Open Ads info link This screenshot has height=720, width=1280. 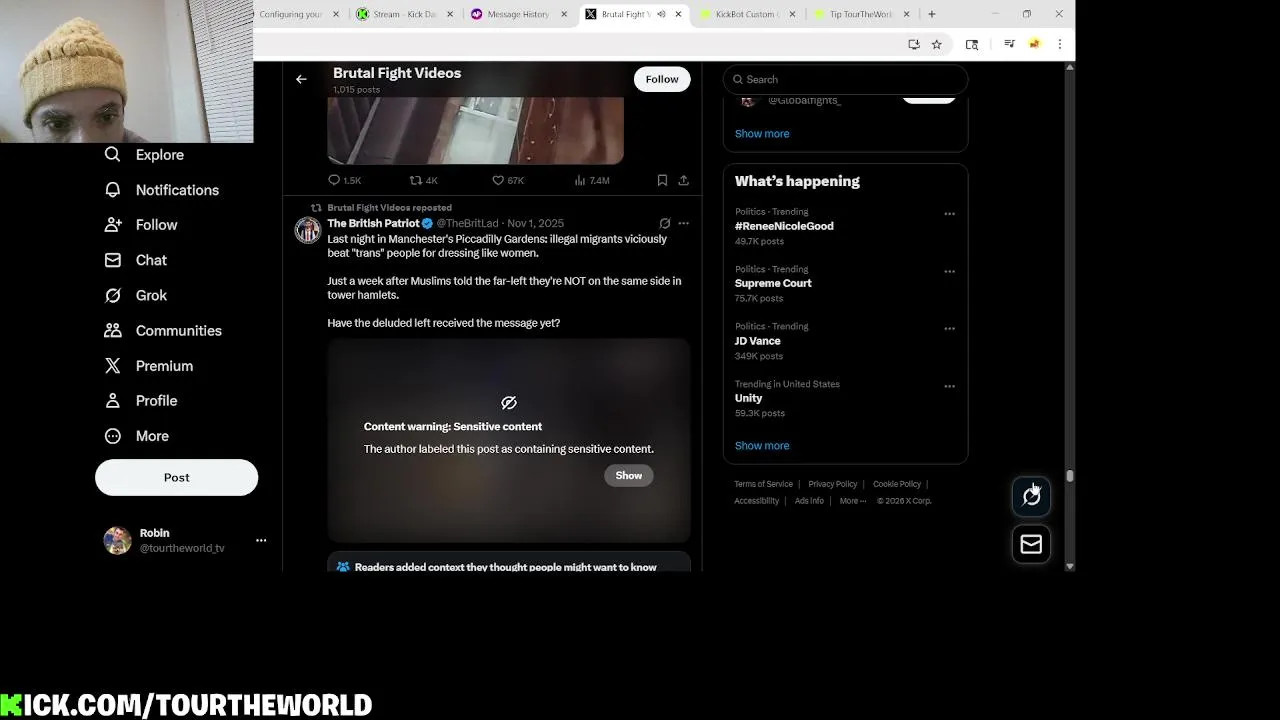tap(809, 501)
